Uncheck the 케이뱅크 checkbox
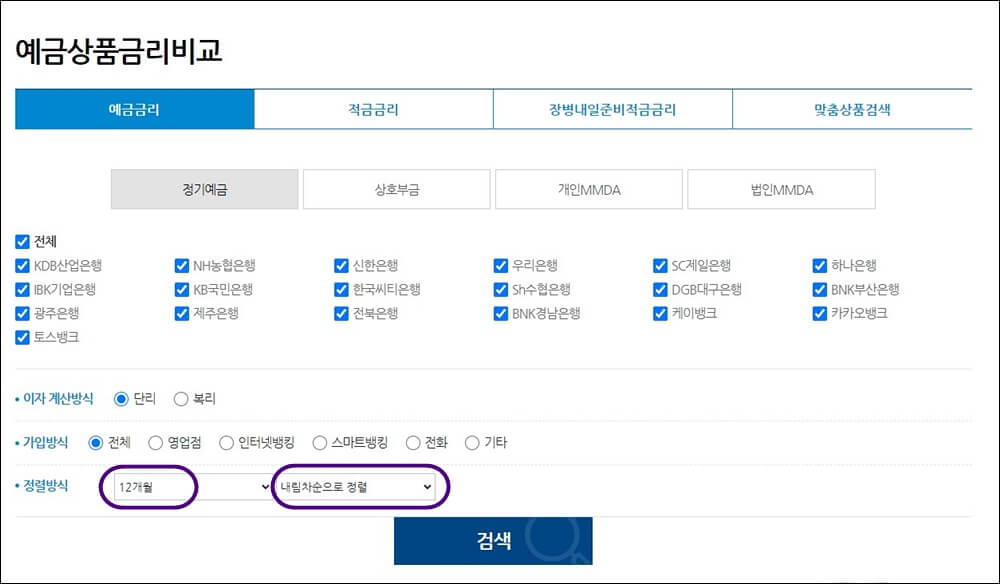 (x=659, y=313)
